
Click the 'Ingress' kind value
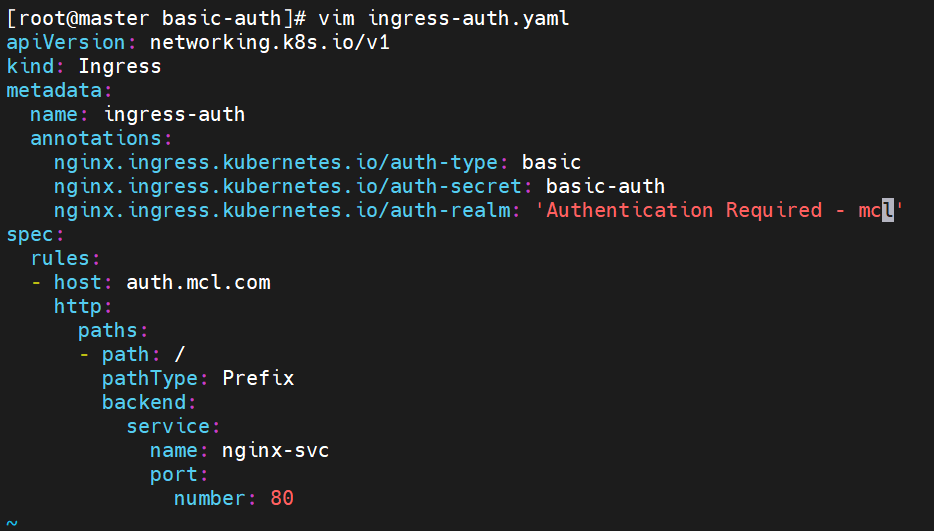click(119, 66)
